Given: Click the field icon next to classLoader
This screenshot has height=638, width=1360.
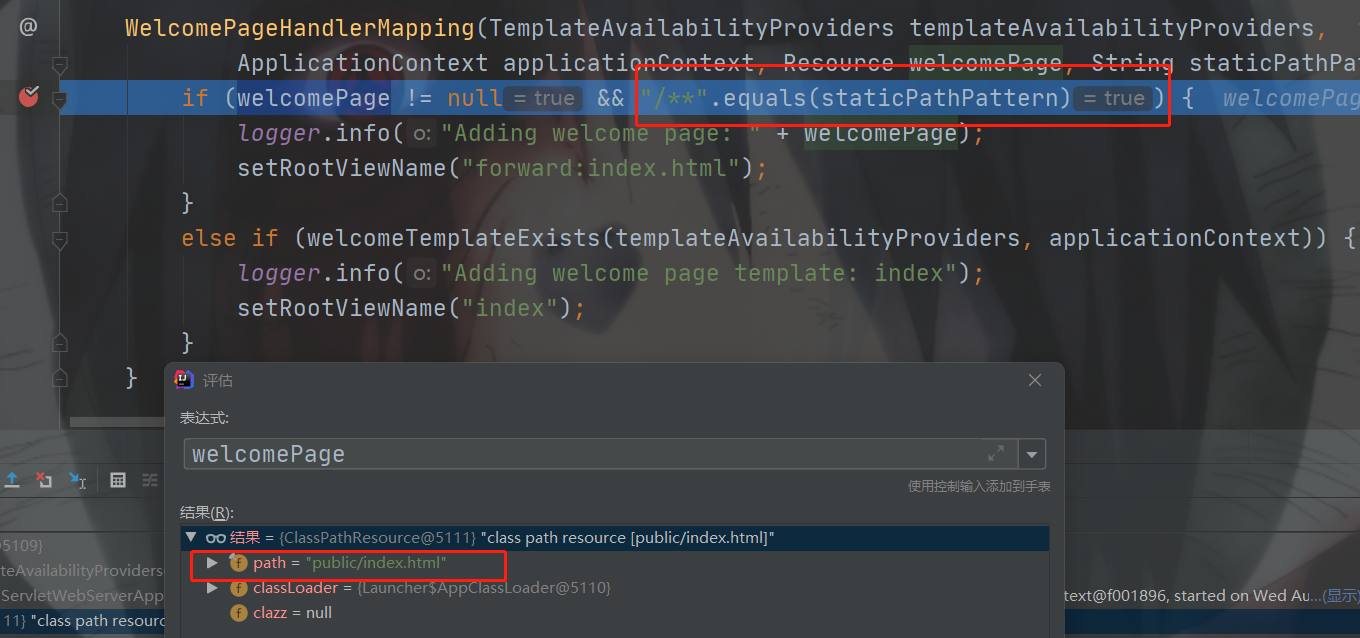Looking at the screenshot, I should [x=238, y=588].
